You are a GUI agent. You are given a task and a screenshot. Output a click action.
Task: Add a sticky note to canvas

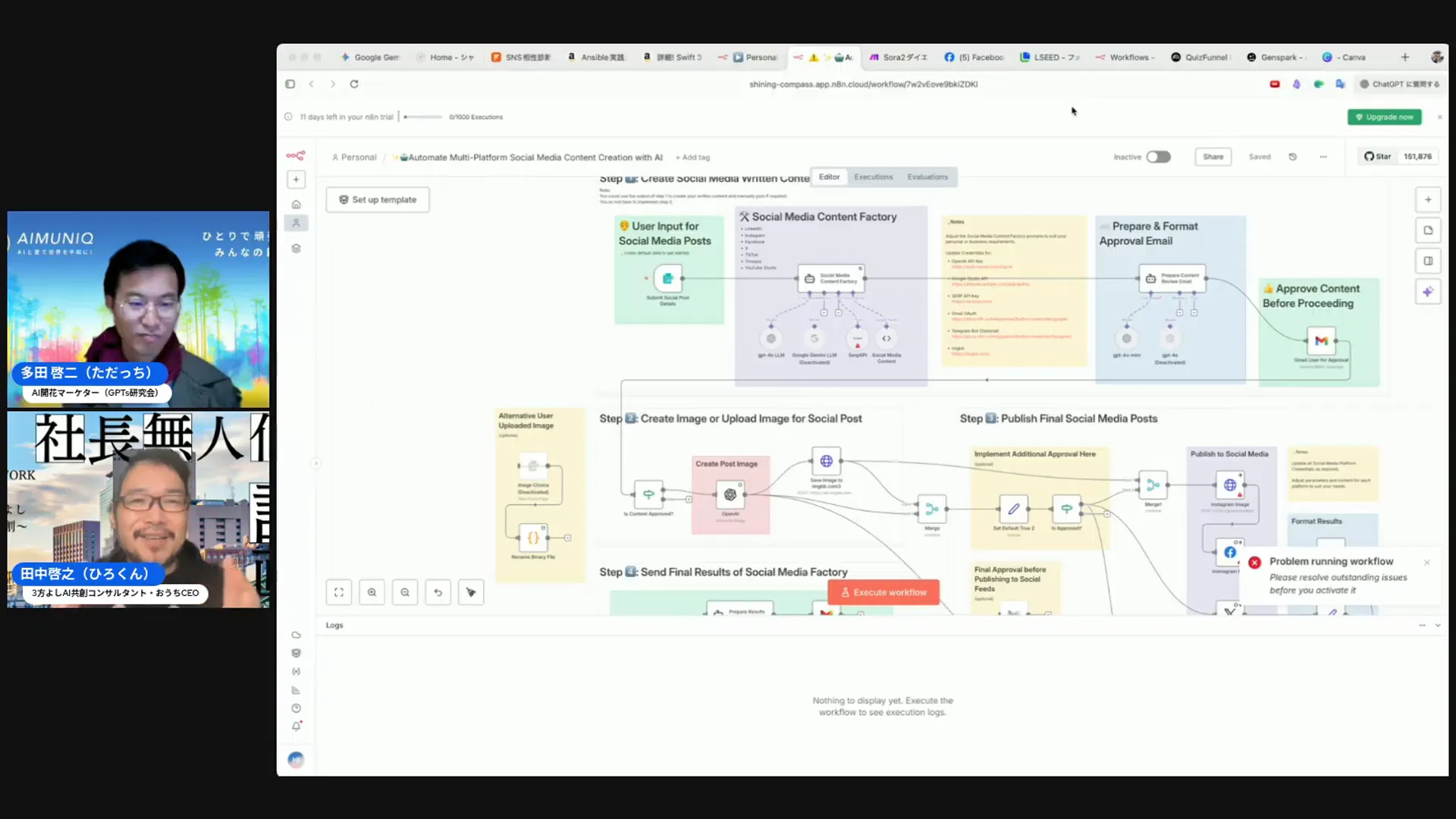click(x=1428, y=231)
